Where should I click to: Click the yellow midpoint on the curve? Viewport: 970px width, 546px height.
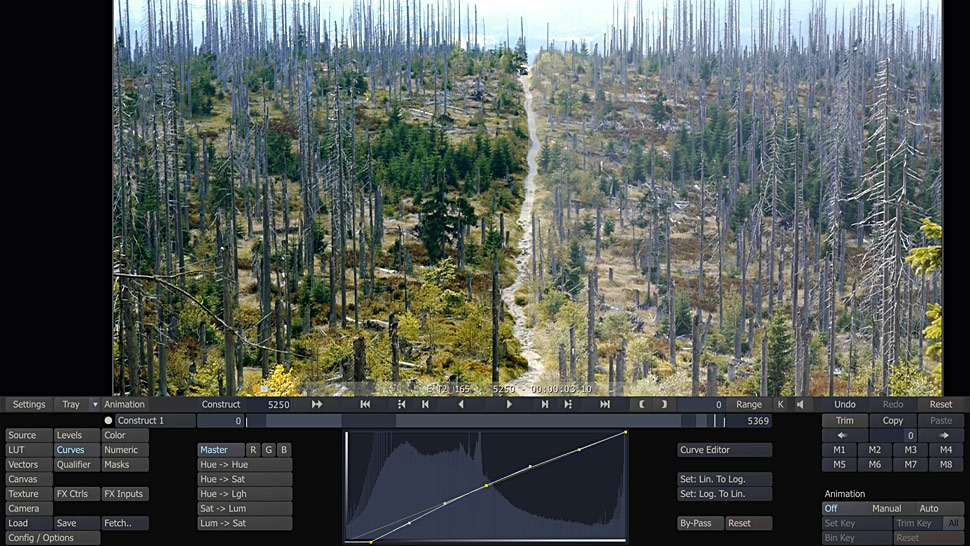pos(486,486)
